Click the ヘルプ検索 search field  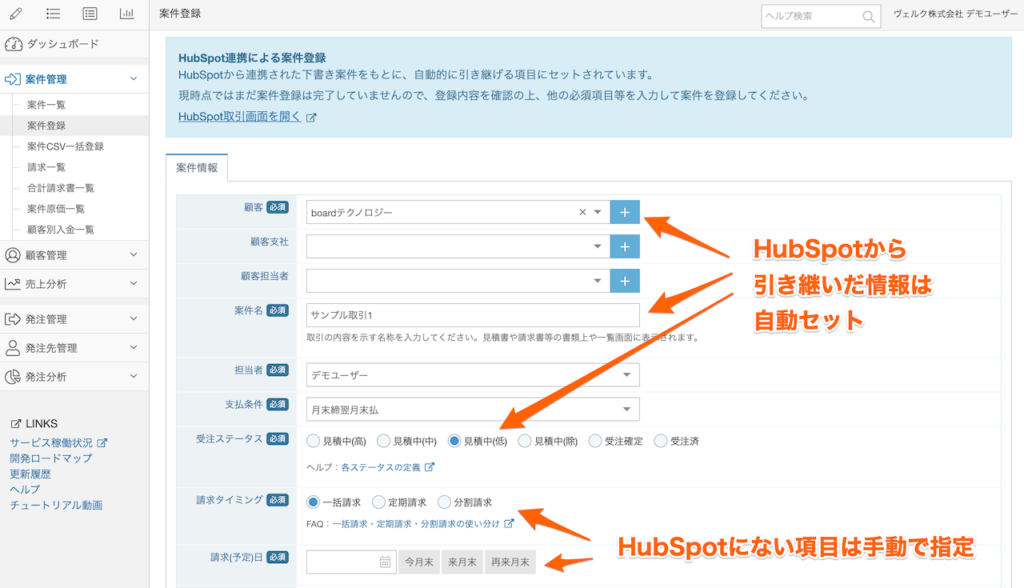tap(820, 16)
